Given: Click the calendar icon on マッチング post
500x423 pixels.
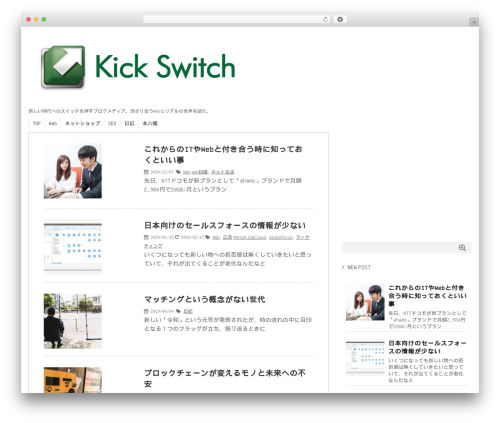Looking at the screenshot, I should (146, 311).
